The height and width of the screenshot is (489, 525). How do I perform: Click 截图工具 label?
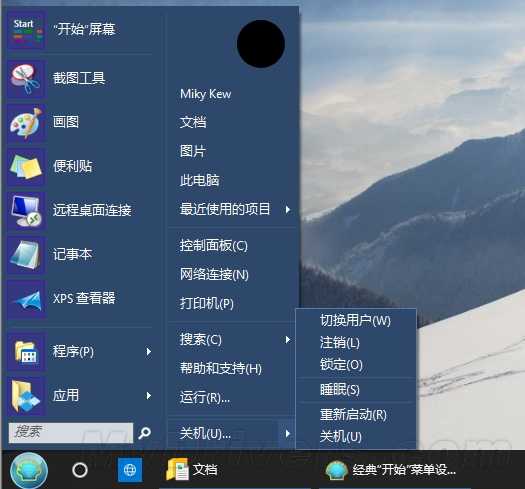pyautogui.click(x=79, y=78)
